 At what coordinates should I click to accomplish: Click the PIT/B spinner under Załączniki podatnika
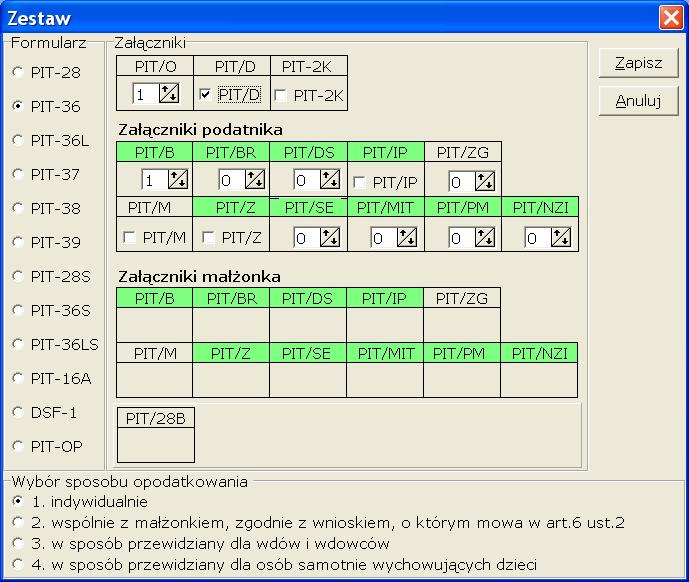(178, 180)
